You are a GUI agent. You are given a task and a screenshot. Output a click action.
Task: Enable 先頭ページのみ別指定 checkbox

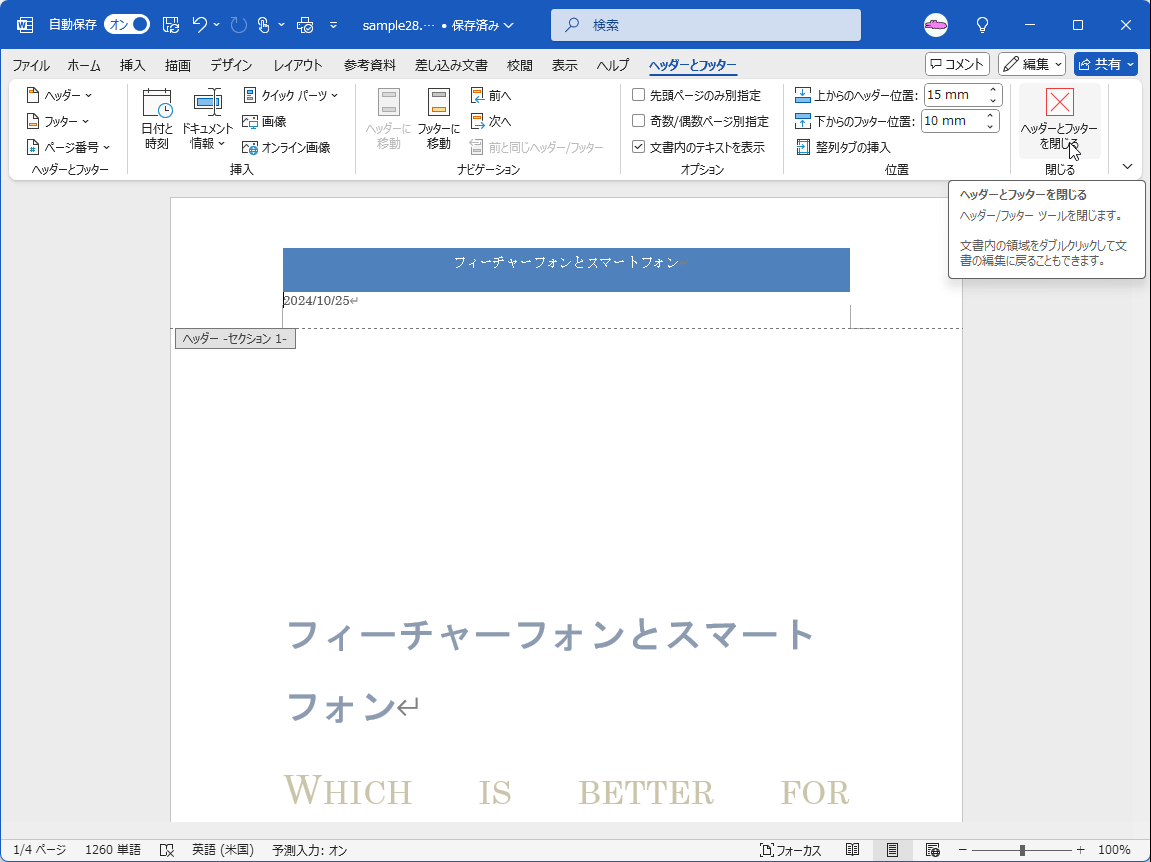[638, 95]
